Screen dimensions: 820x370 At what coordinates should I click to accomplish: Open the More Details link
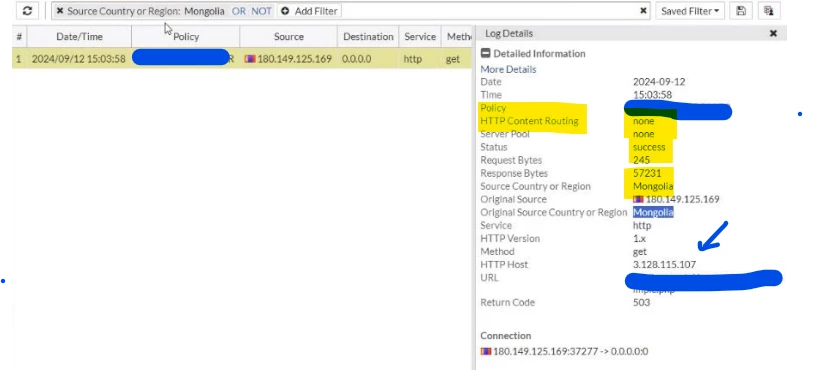point(508,69)
